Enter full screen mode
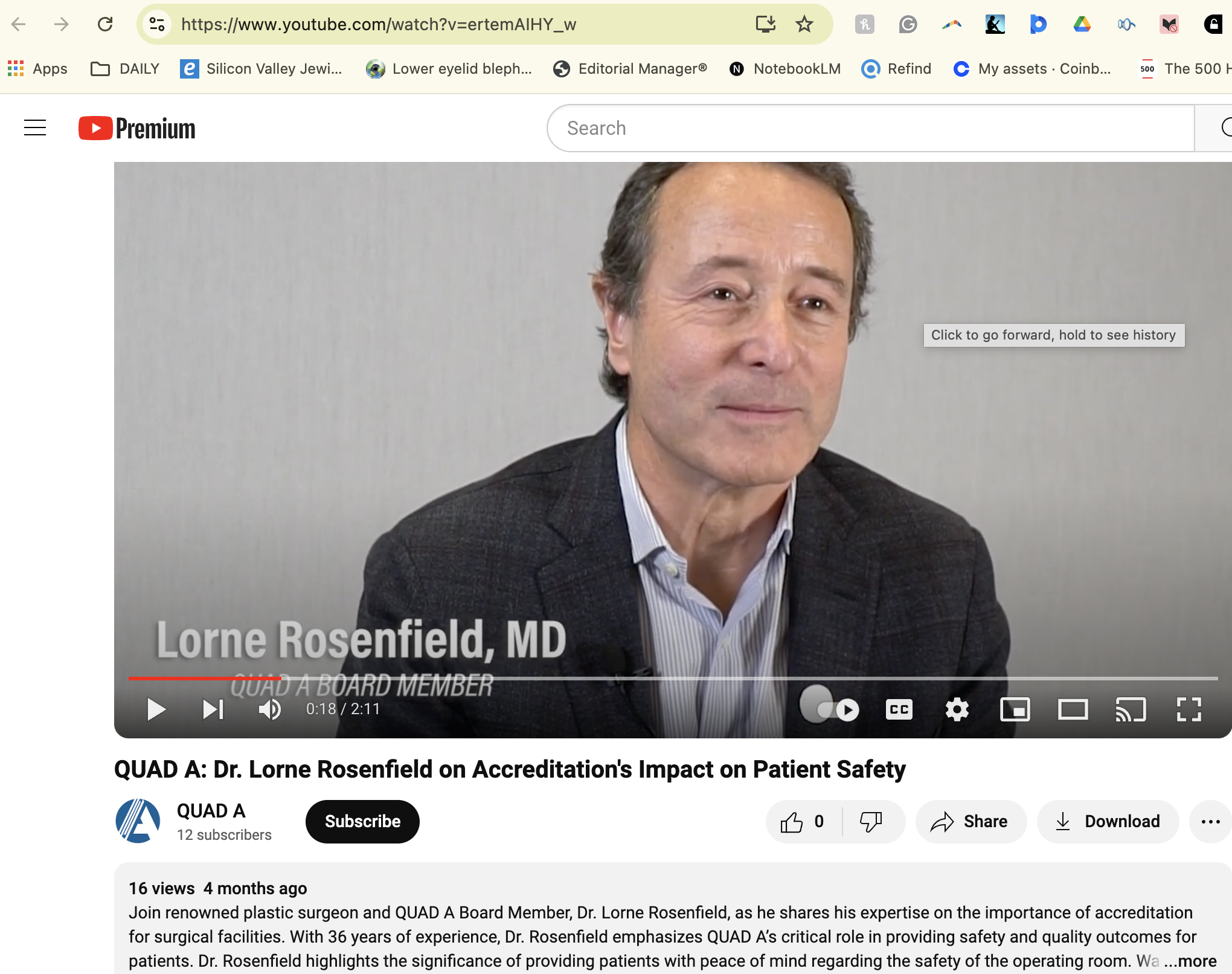 (1189, 709)
